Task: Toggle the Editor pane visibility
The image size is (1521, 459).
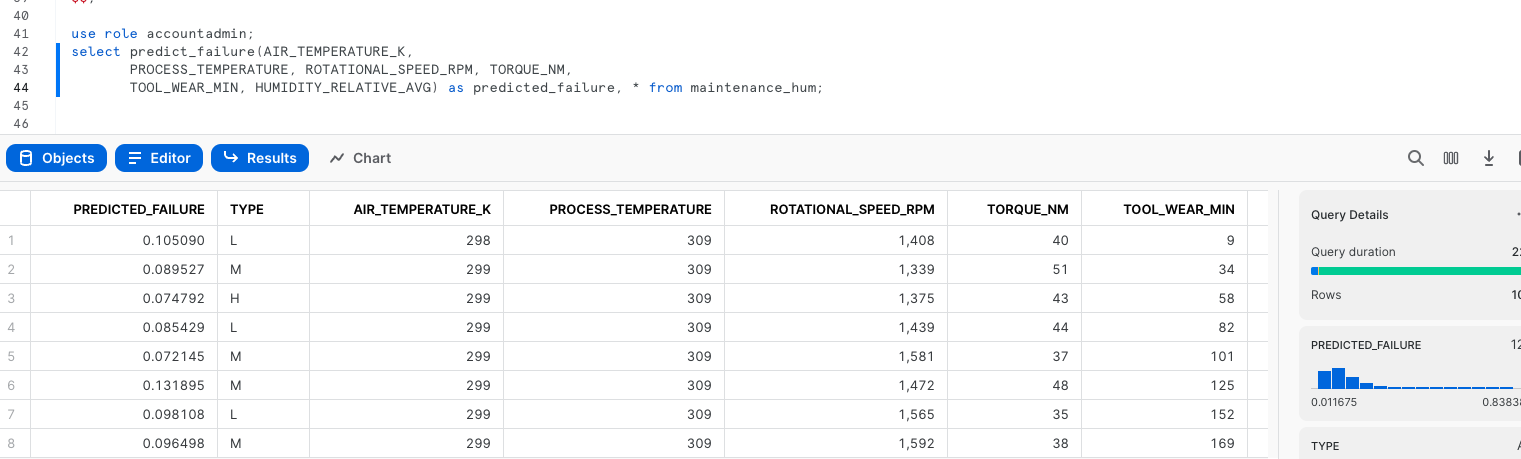Action: point(159,158)
